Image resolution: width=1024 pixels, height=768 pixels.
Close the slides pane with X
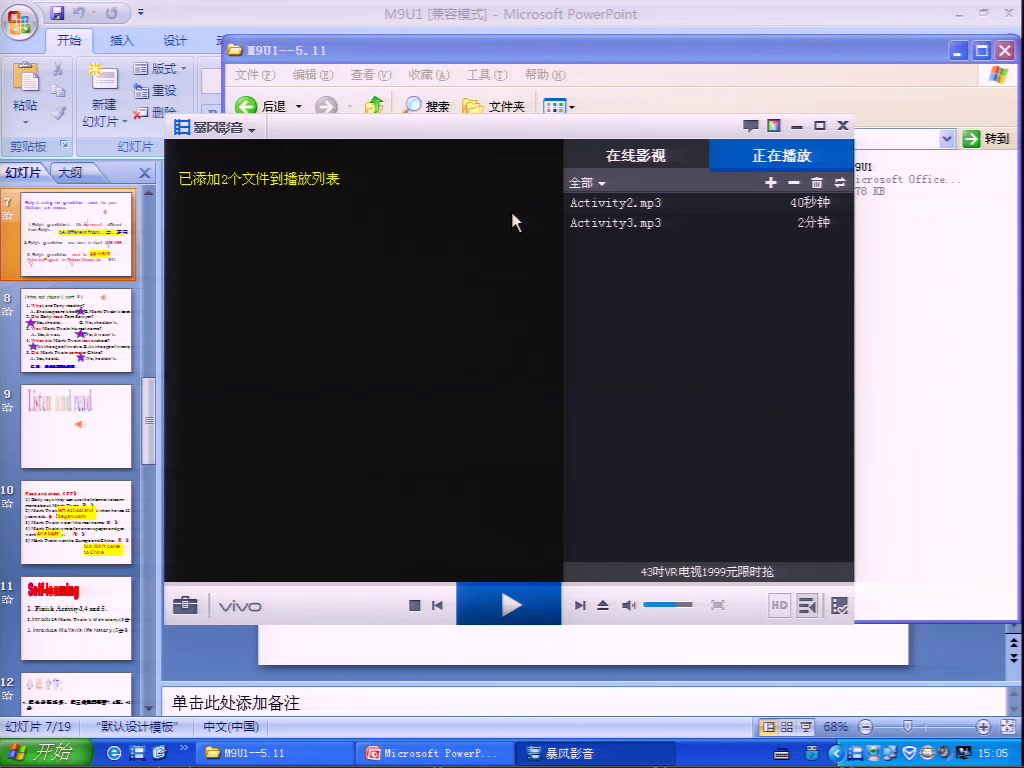click(x=145, y=173)
